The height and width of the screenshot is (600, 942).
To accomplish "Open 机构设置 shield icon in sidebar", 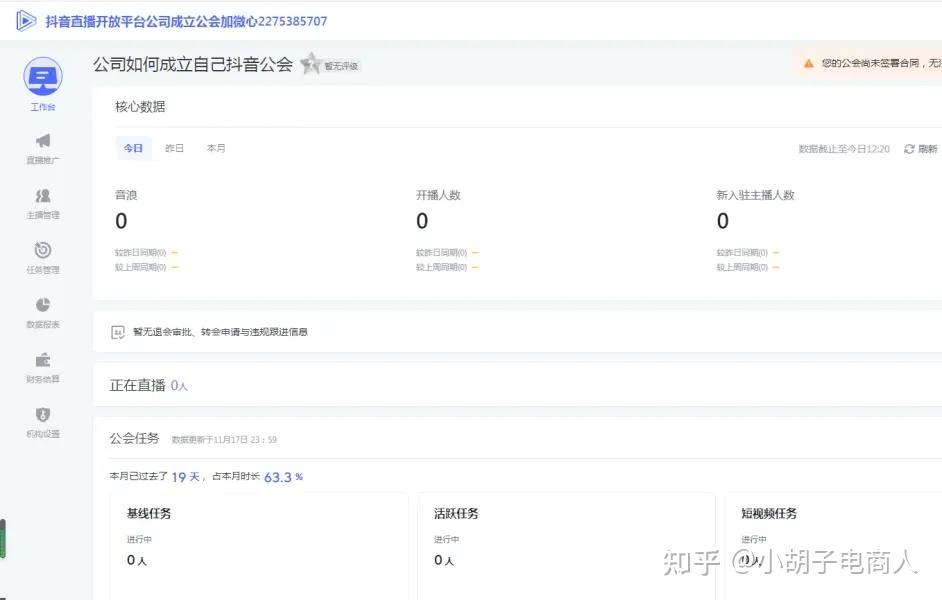I will click(x=43, y=414).
